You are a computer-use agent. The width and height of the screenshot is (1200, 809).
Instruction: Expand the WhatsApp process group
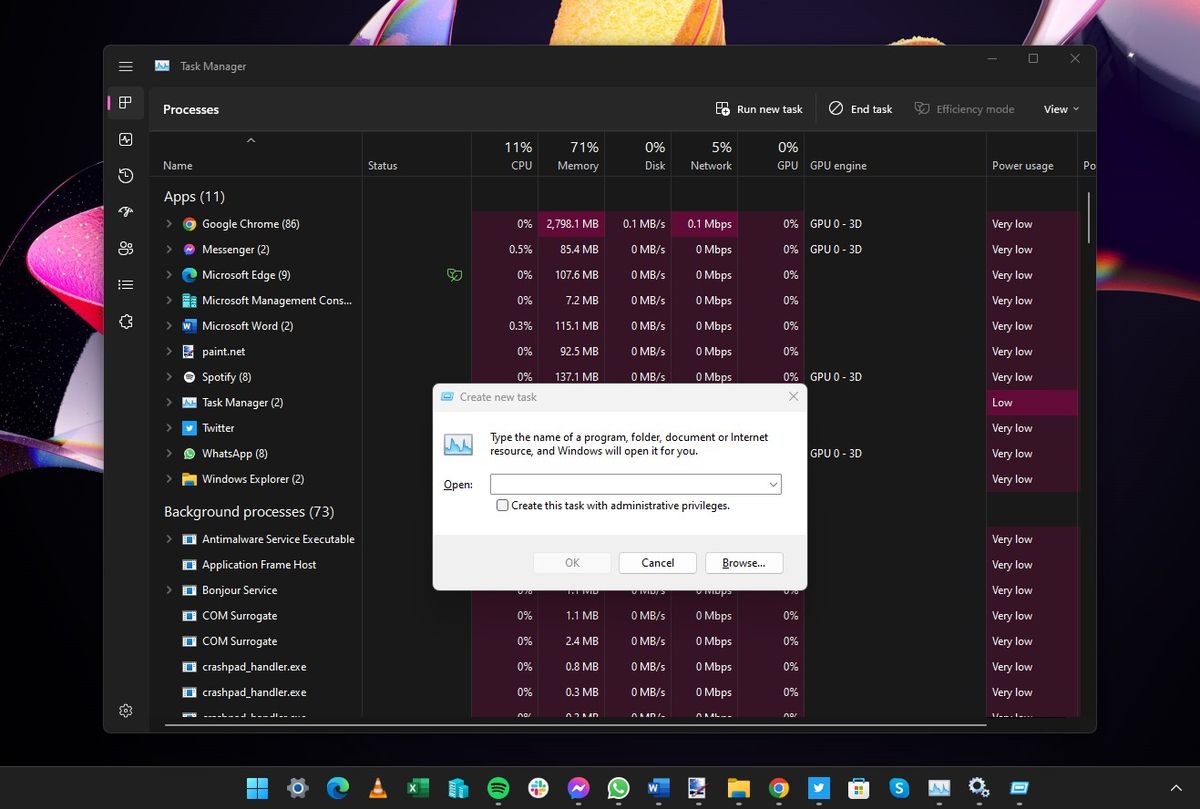[168, 453]
